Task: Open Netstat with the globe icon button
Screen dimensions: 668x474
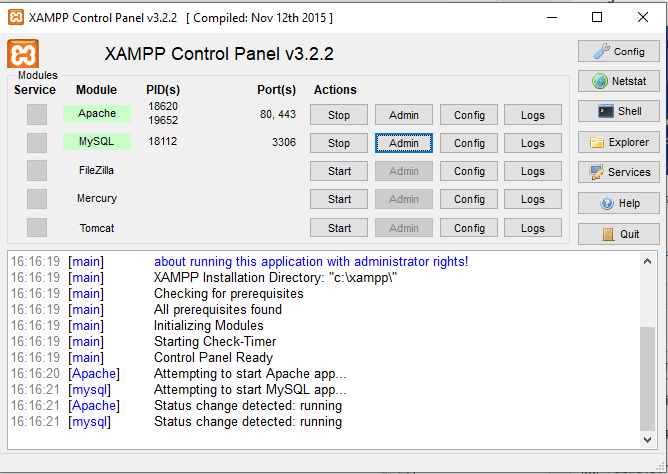Action: (x=619, y=81)
